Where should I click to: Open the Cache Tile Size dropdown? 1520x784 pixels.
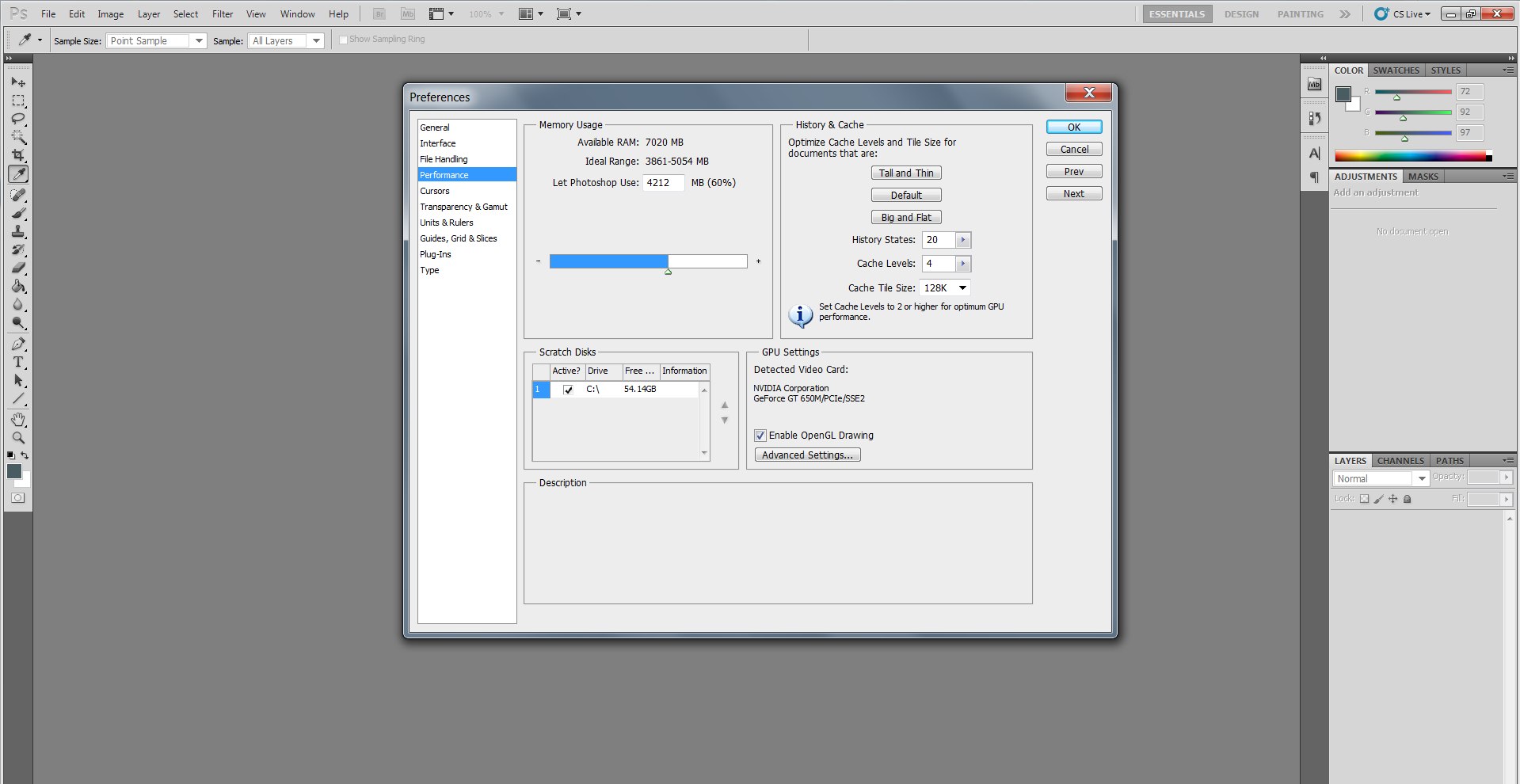click(x=945, y=288)
